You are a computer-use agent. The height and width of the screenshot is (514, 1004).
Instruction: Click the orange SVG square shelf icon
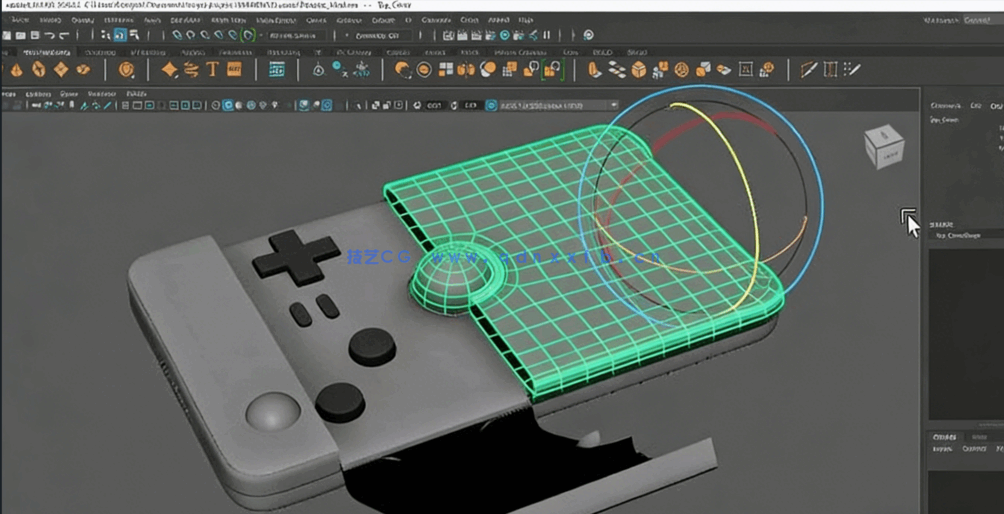(x=234, y=69)
